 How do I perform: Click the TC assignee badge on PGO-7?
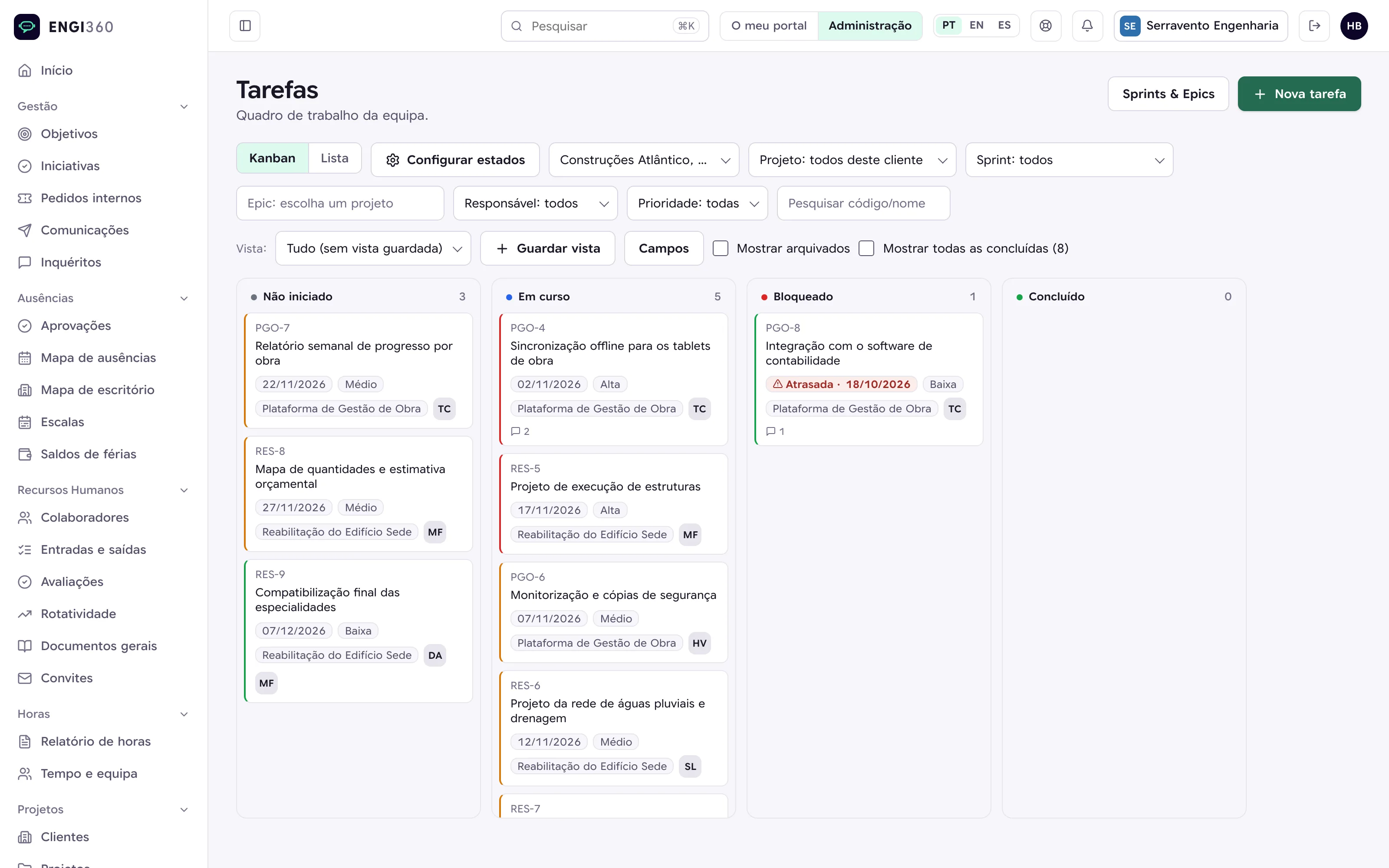tap(444, 409)
